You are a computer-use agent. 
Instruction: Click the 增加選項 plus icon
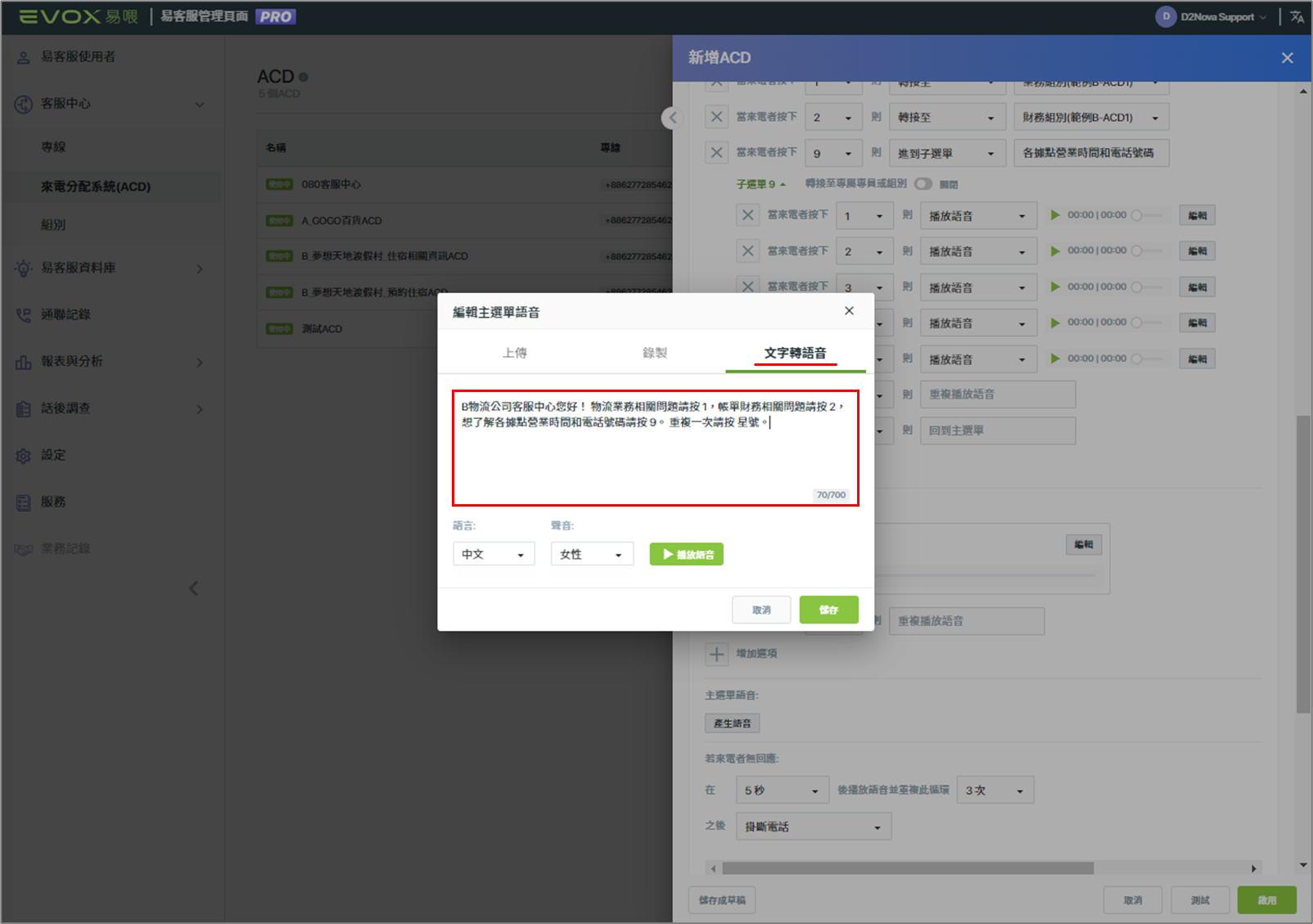716,654
